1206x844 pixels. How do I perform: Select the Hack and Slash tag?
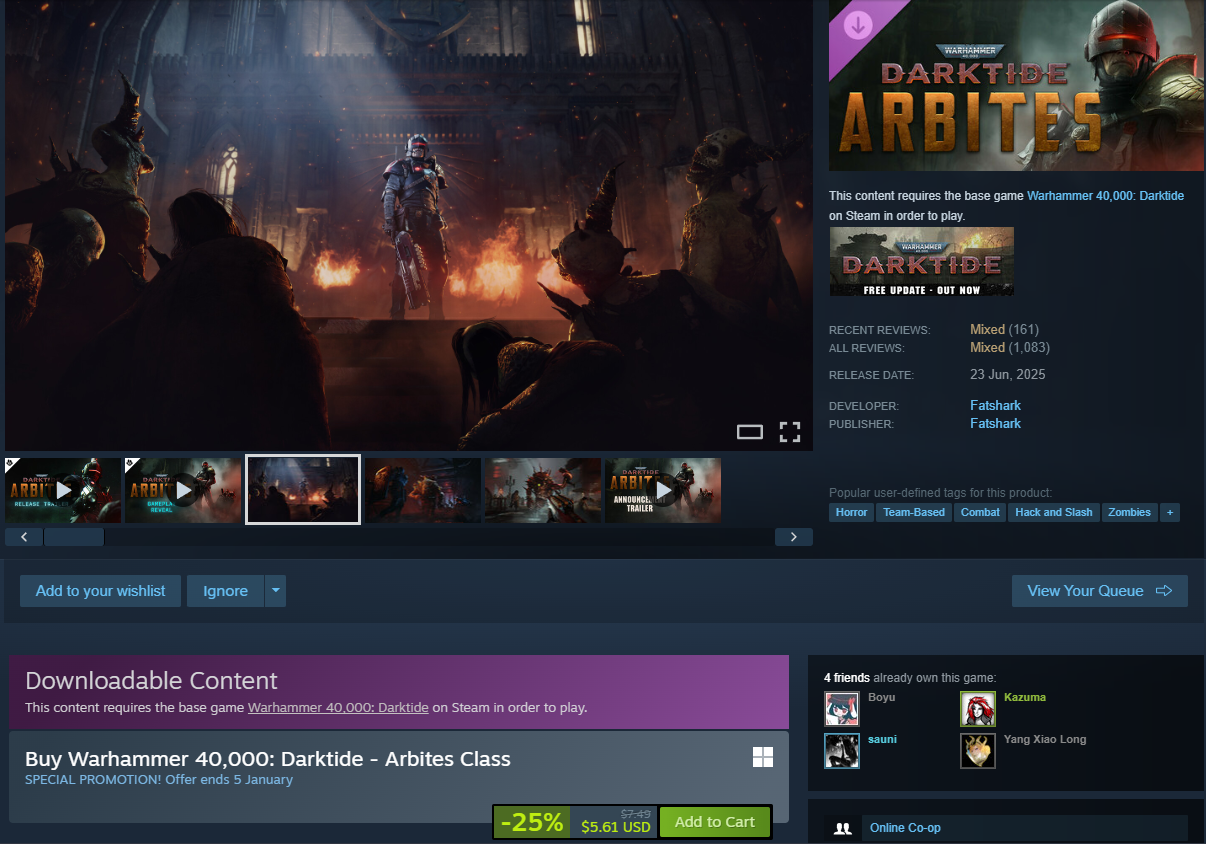pos(1054,512)
